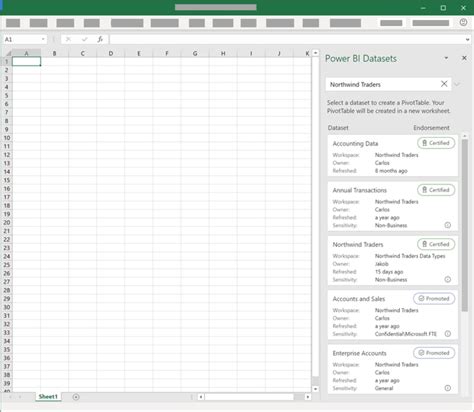This screenshot has width=474, height=412.
Task: Add a new sheet with plus icon
Action: click(x=76, y=397)
